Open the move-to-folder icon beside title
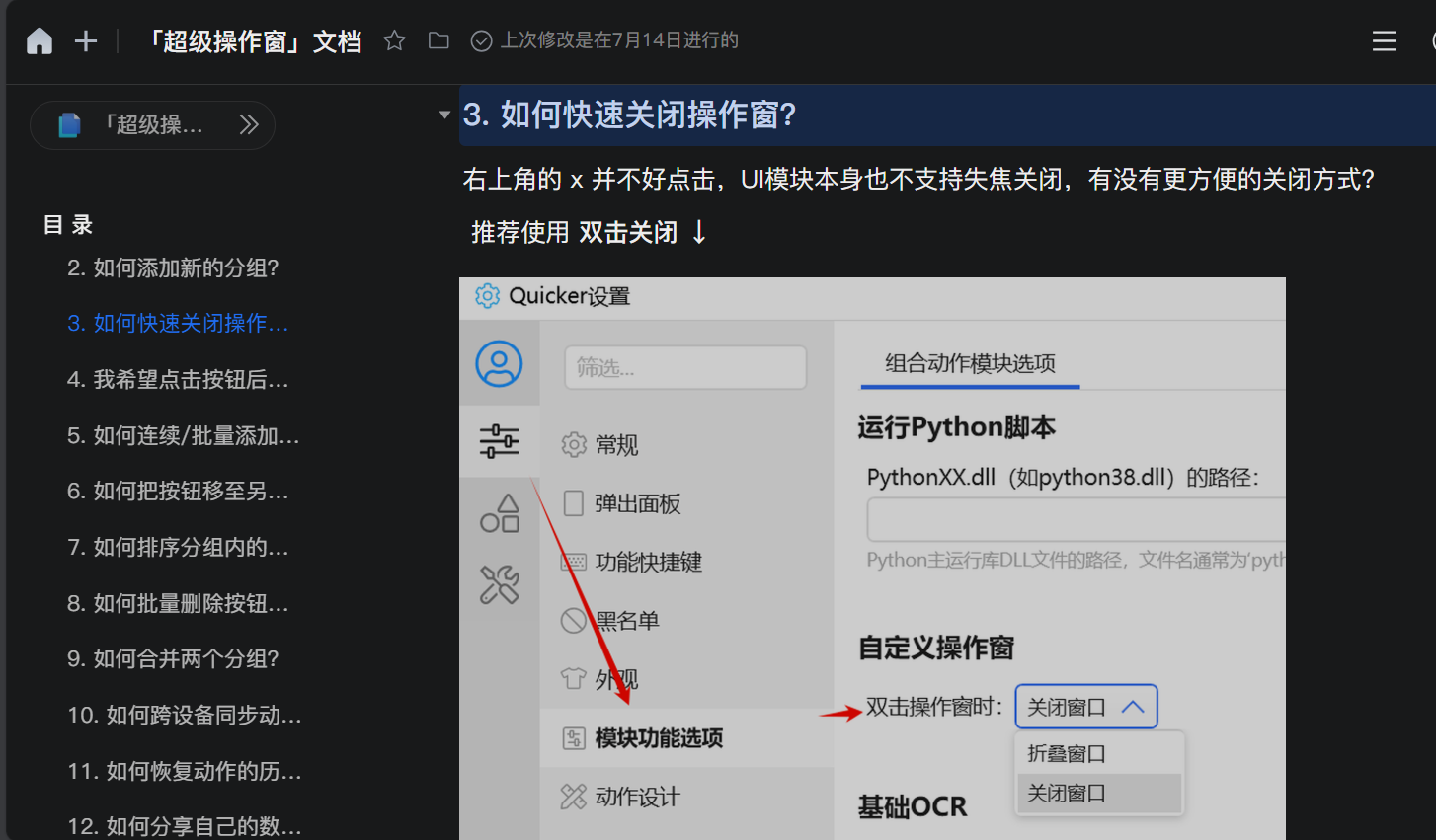Image resolution: width=1436 pixels, height=840 pixels. tap(439, 40)
